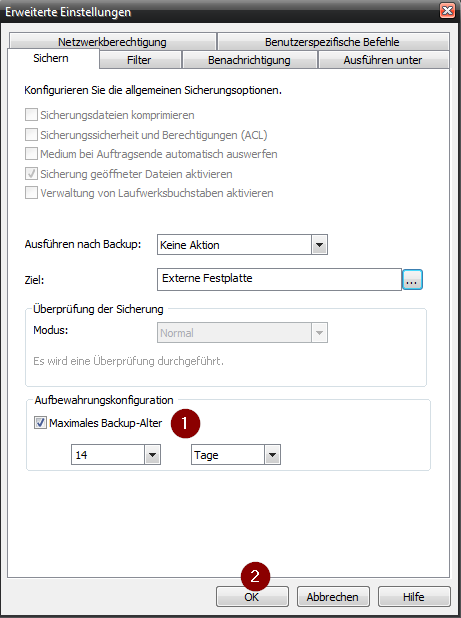Click the Externe Festplatte target field
This screenshot has height=618, width=461.
pyautogui.click(x=279, y=279)
